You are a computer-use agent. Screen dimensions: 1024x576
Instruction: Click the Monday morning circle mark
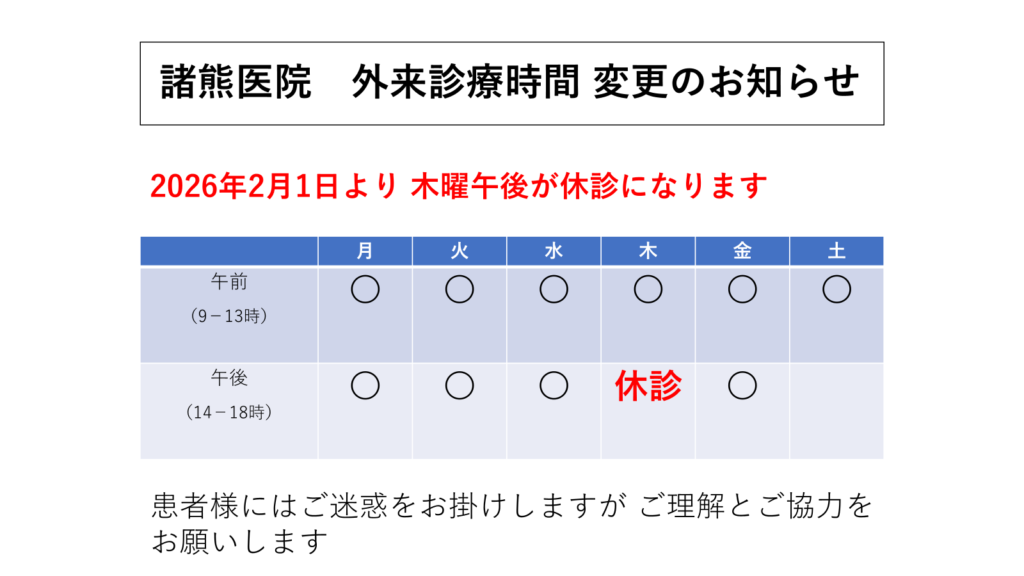pos(365,290)
